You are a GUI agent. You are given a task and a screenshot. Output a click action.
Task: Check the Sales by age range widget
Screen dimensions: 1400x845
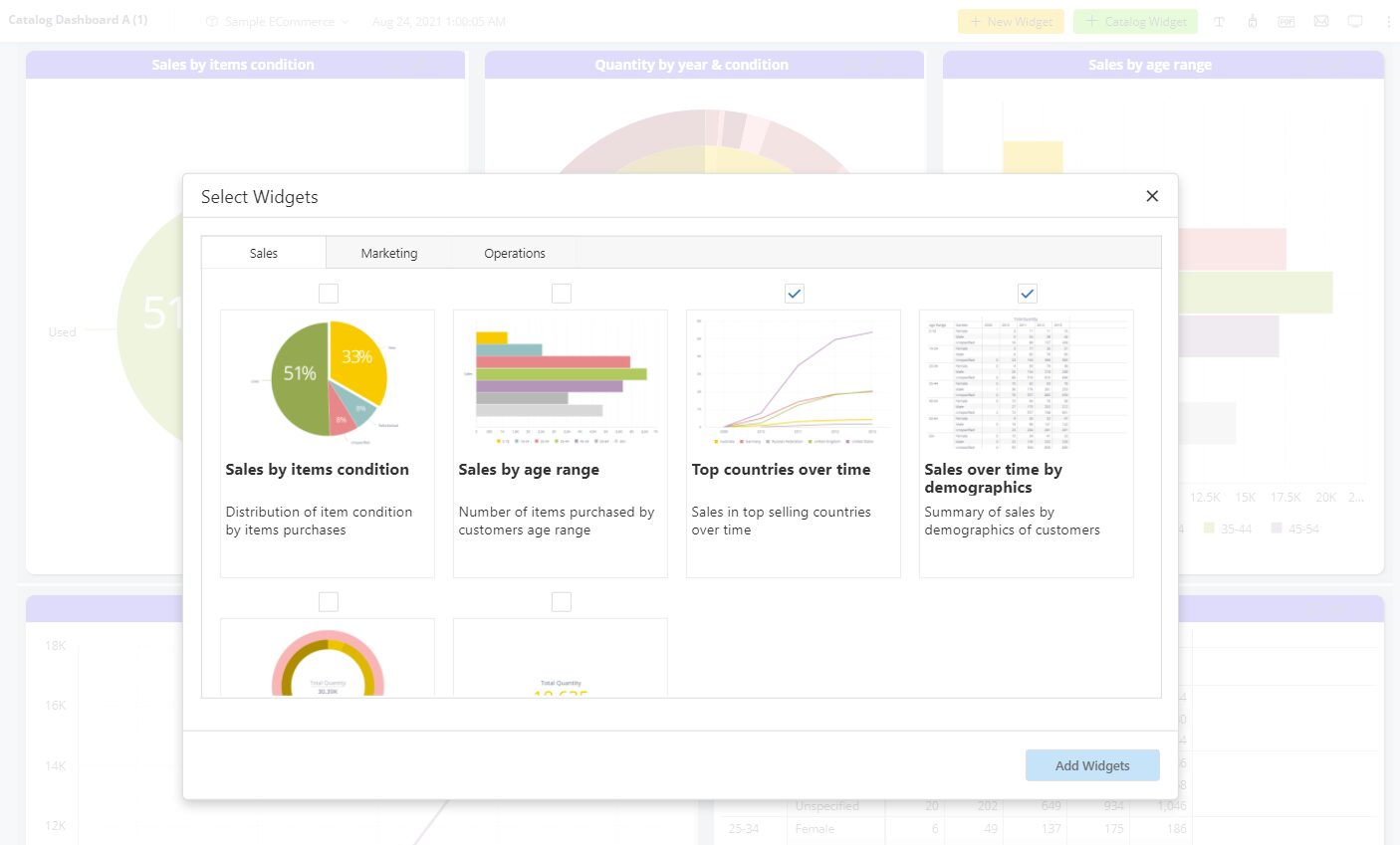[562, 293]
